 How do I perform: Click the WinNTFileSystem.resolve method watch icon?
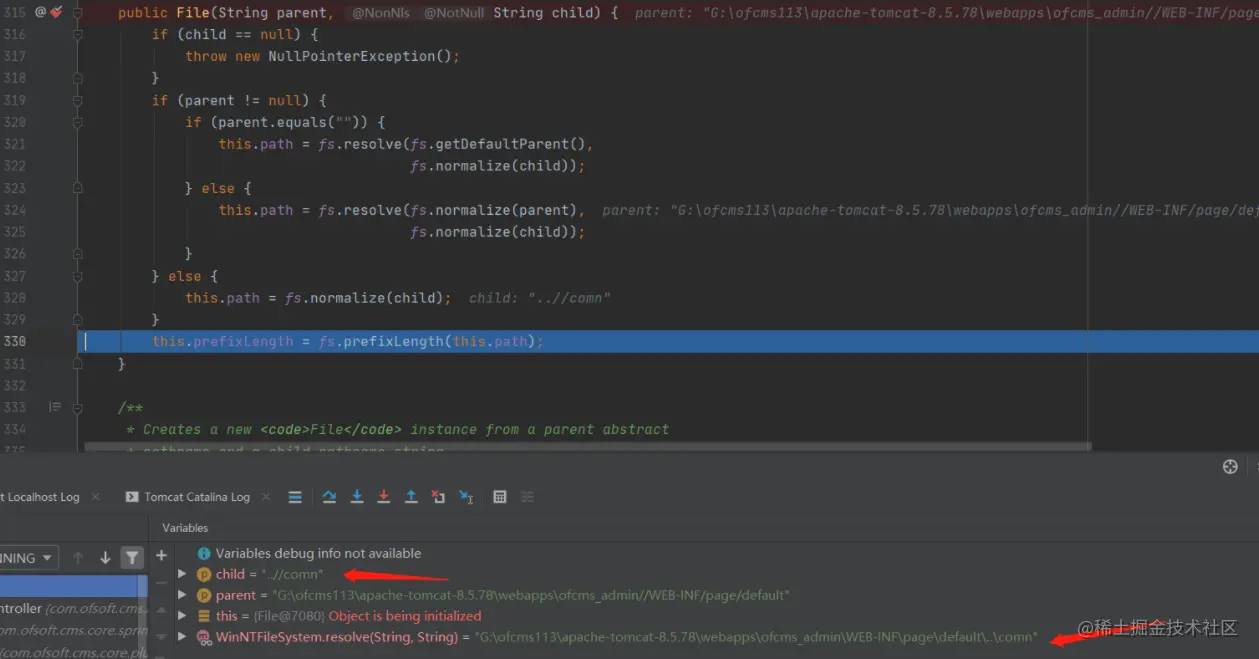coord(204,637)
